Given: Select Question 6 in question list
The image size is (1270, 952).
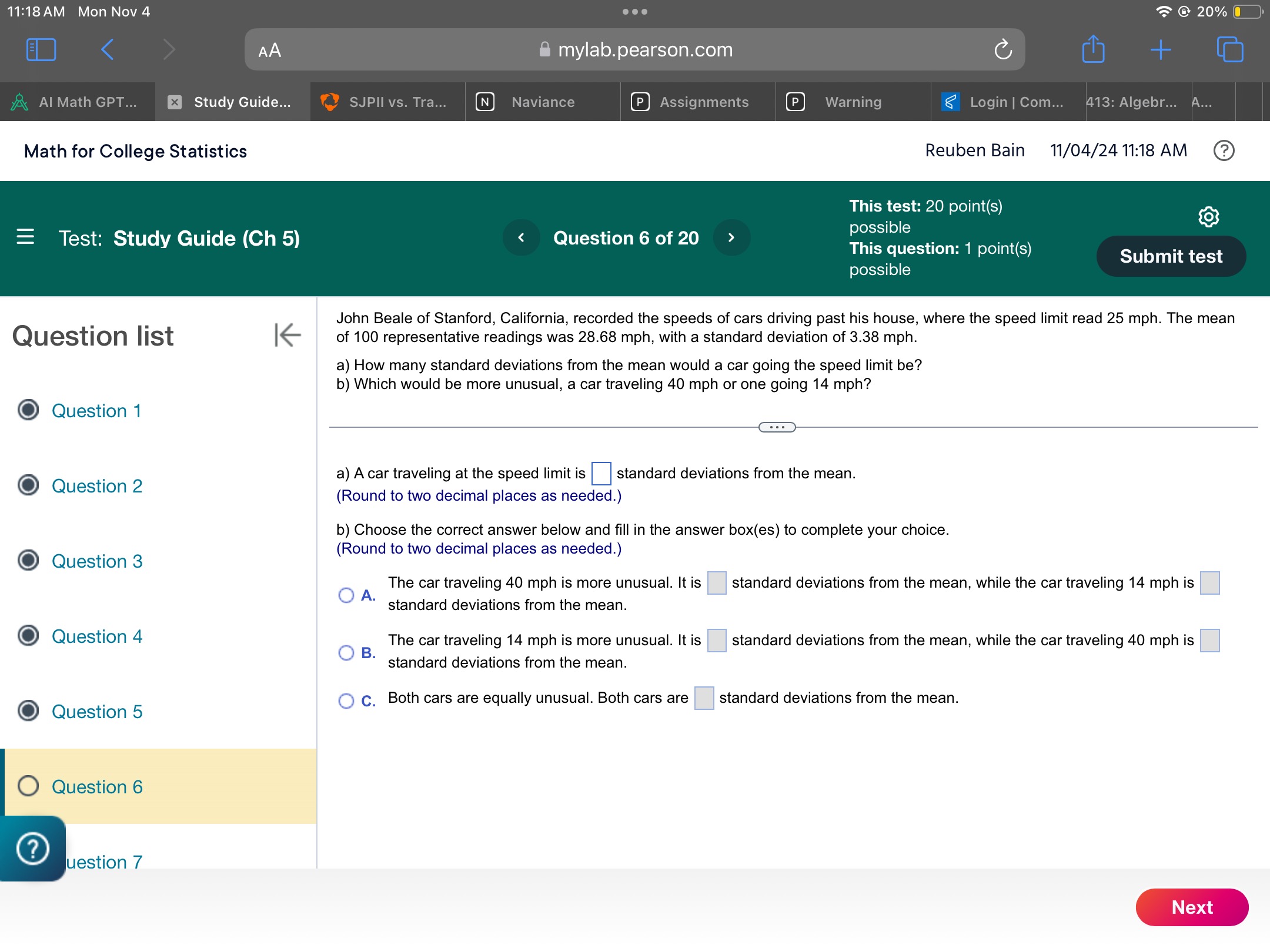Looking at the screenshot, I should (159, 786).
